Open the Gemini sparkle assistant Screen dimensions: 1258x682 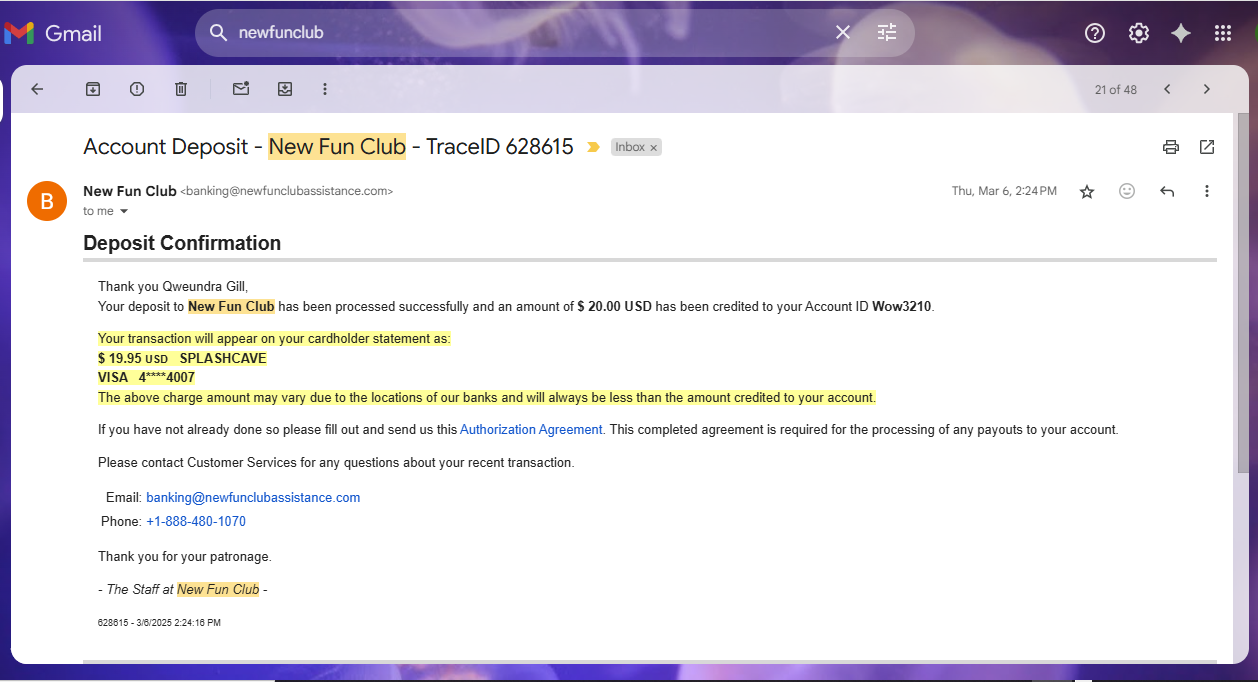point(1181,33)
